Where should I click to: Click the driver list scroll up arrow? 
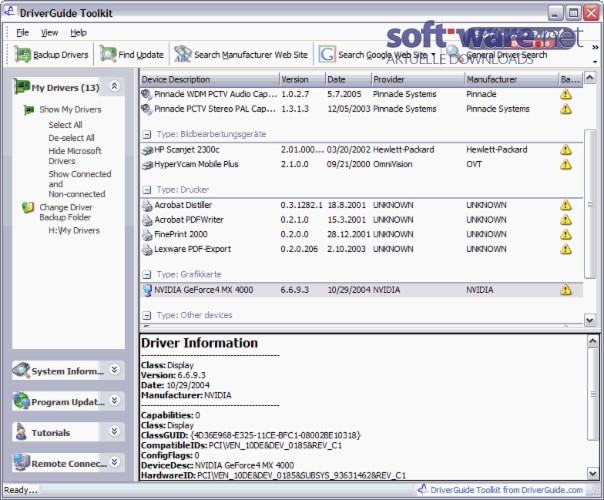(x=590, y=77)
